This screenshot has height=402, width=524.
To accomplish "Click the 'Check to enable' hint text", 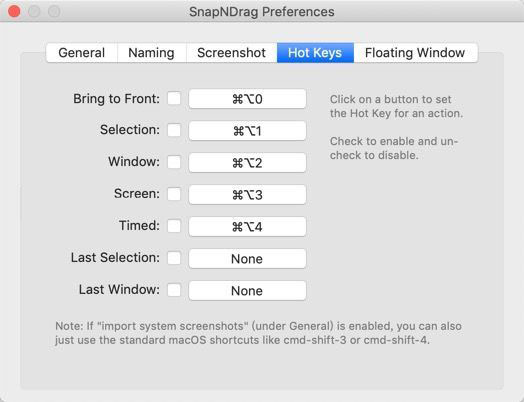I will click(394, 148).
